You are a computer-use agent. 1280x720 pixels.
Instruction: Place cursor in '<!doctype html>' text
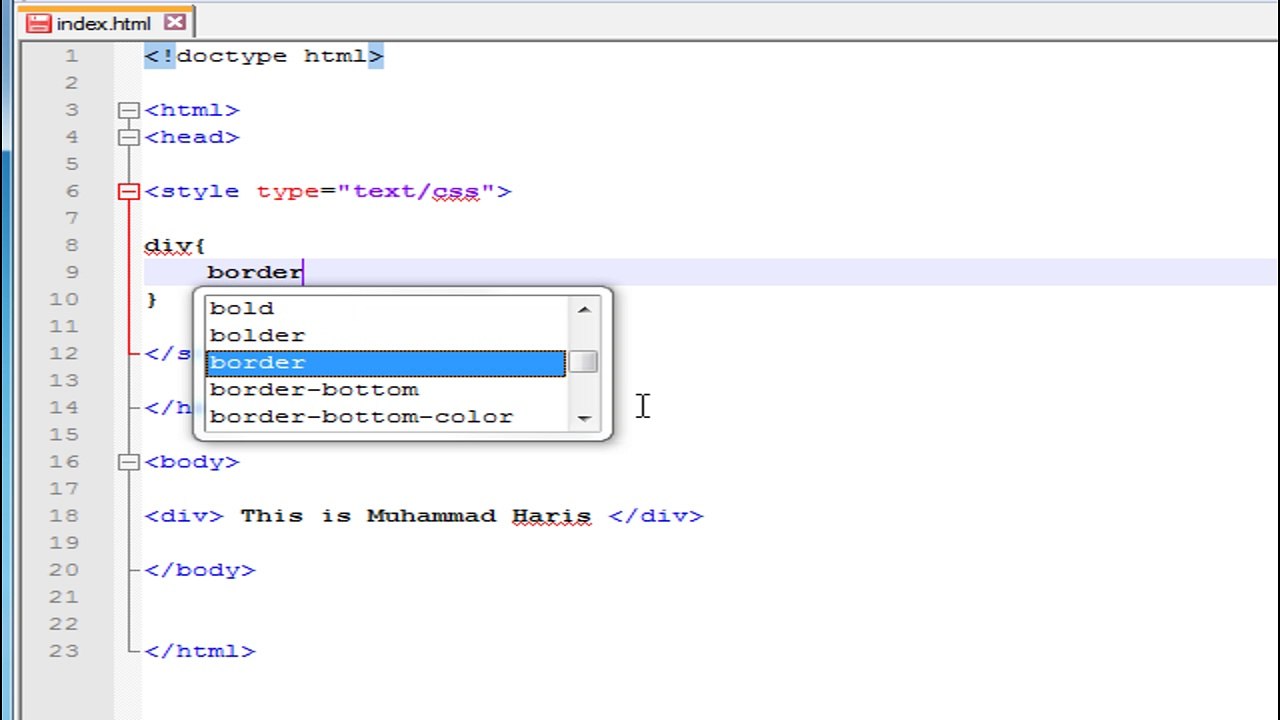pyautogui.click(x=264, y=56)
